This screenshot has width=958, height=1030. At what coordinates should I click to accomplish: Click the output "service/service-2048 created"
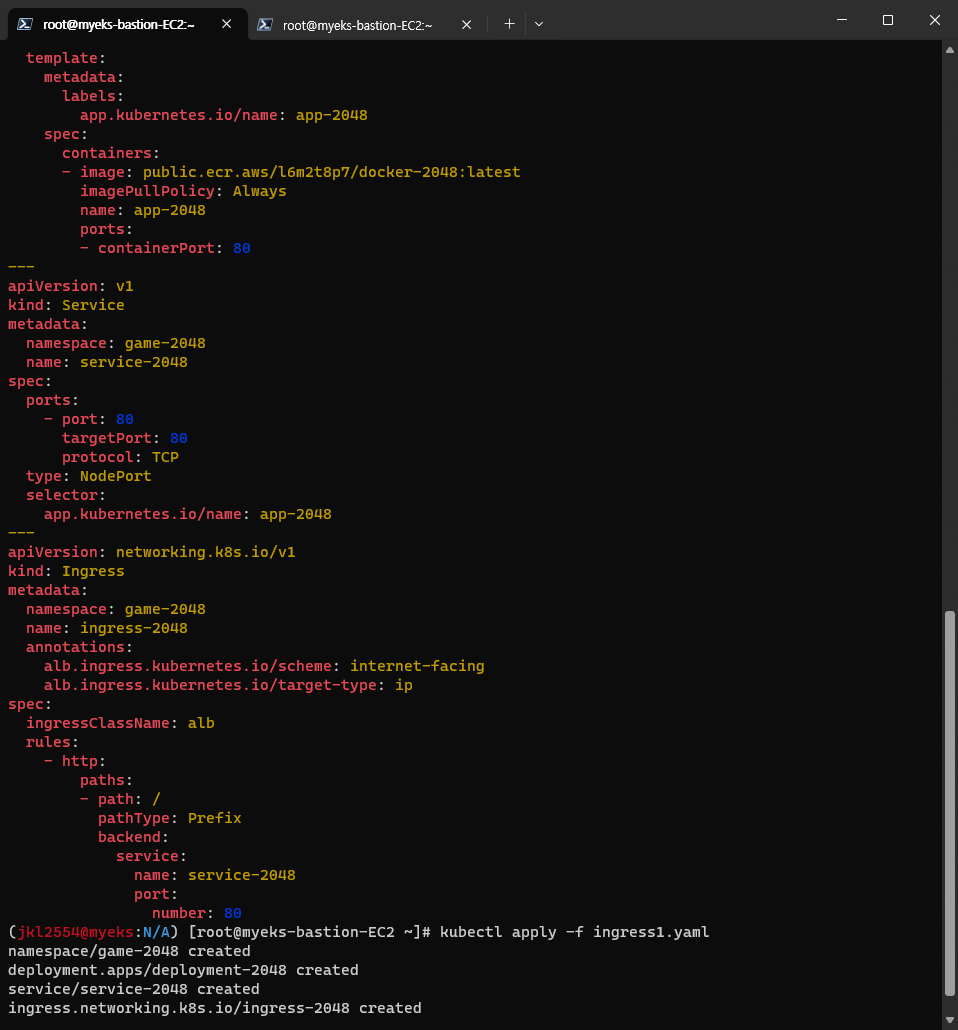click(133, 989)
